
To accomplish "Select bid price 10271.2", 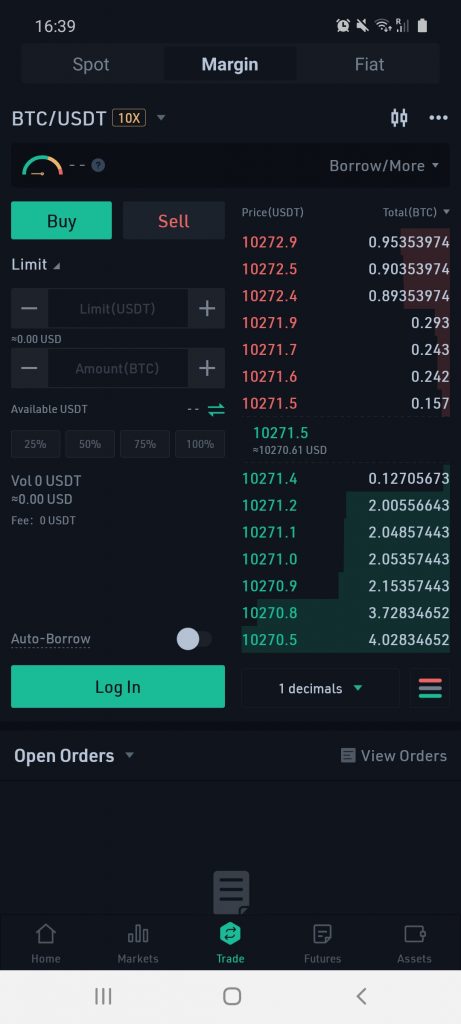I will point(270,505).
